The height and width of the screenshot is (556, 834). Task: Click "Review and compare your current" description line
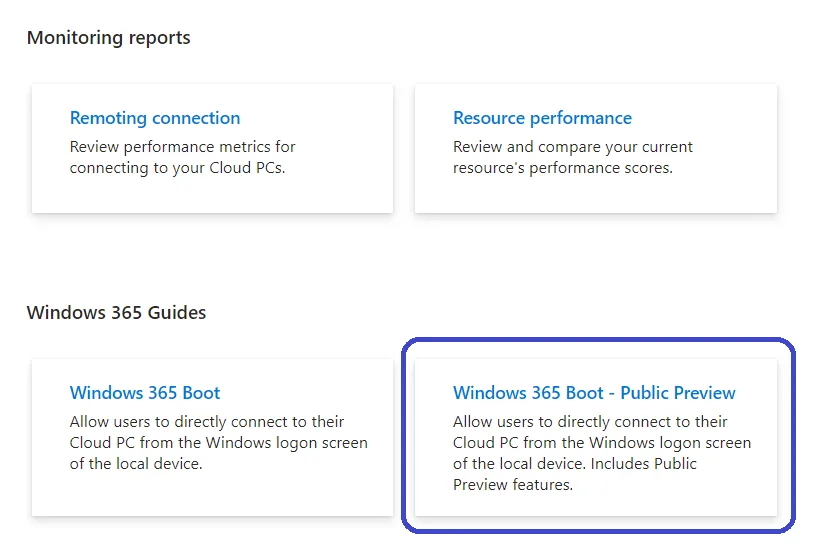(x=572, y=147)
